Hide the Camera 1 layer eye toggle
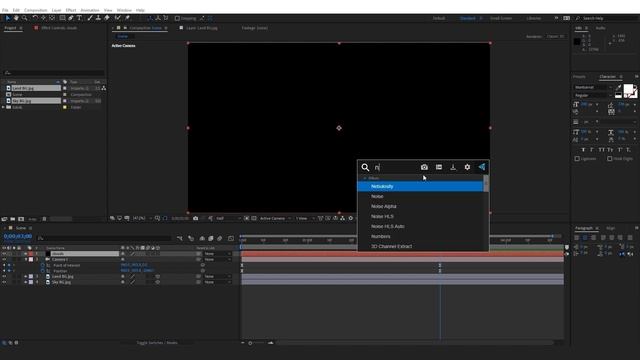This screenshot has height=360, width=640. coord(4,260)
